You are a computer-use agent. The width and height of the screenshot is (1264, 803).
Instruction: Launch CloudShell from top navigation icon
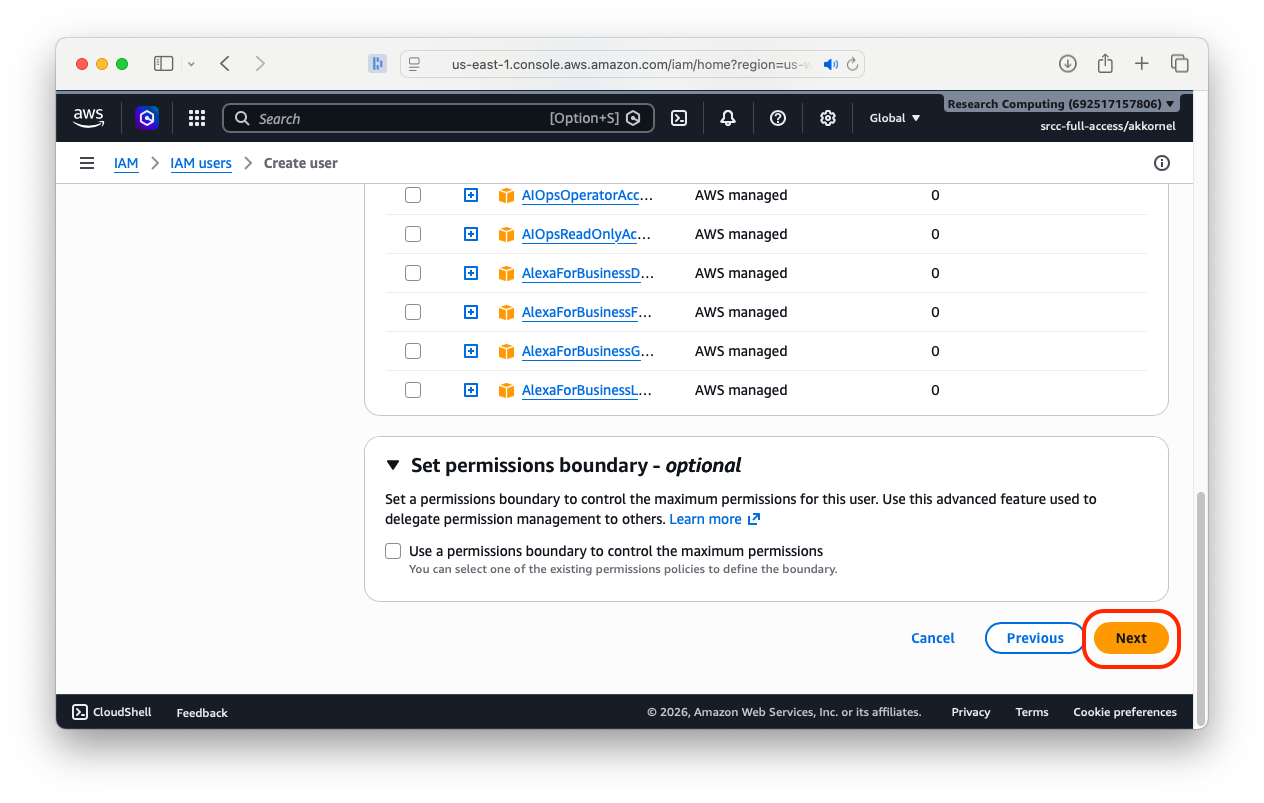[678, 118]
